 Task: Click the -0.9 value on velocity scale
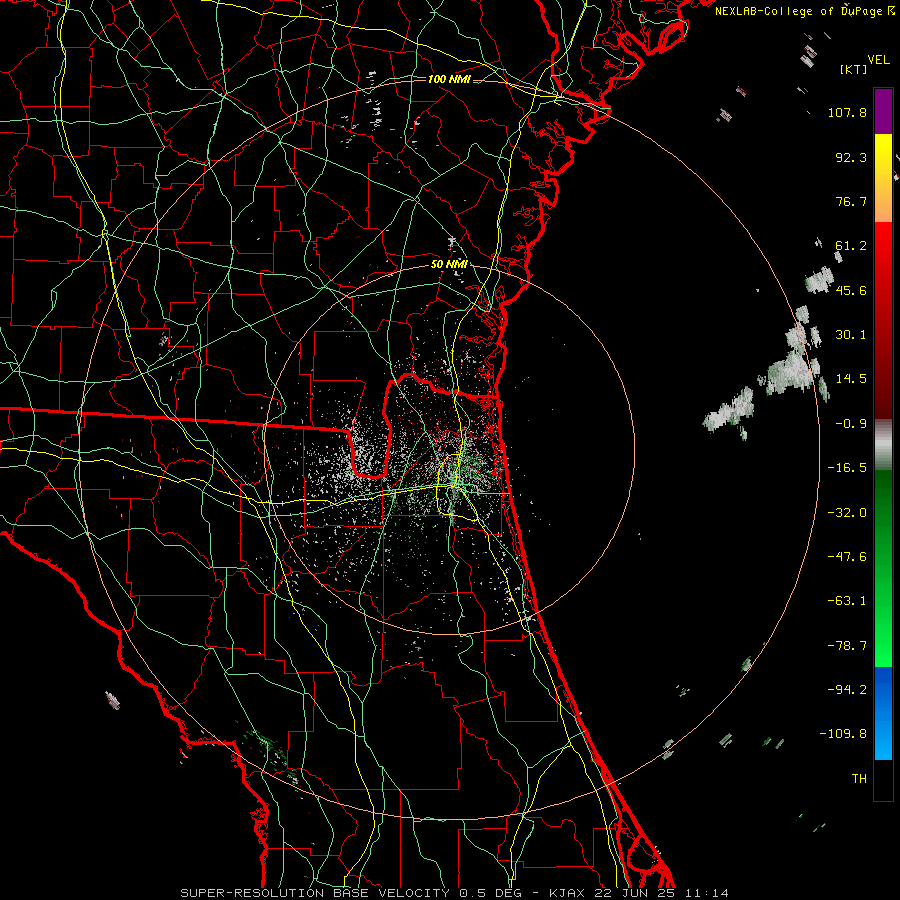pos(851,424)
